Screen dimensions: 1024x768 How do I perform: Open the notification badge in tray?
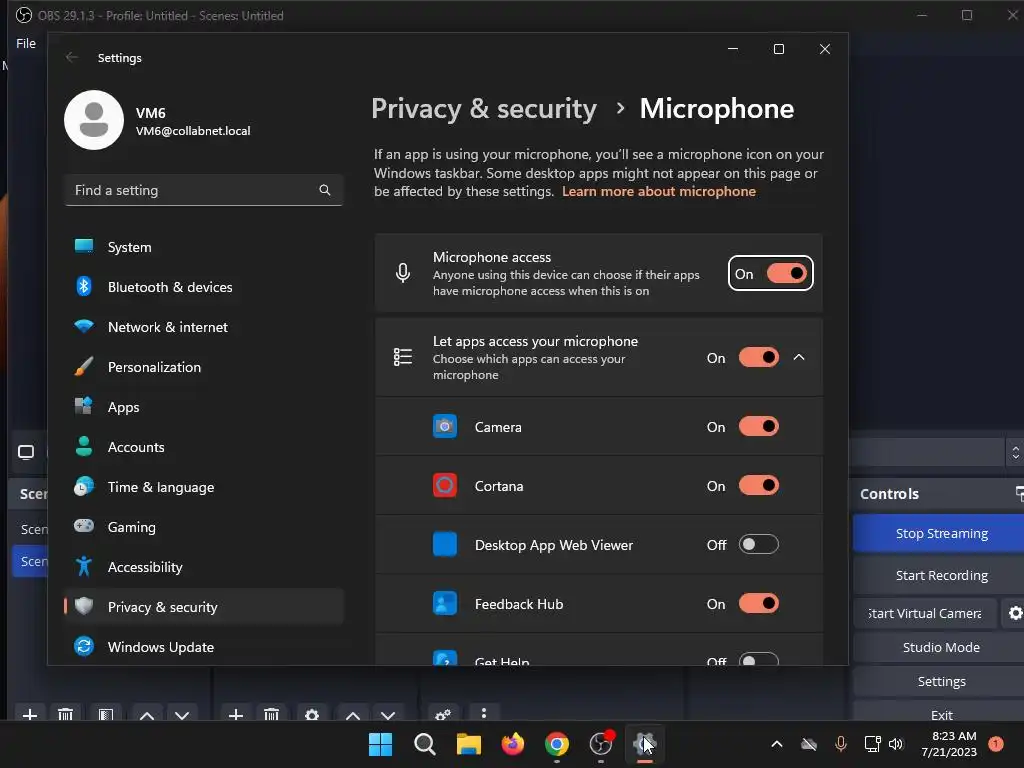point(996,744)
